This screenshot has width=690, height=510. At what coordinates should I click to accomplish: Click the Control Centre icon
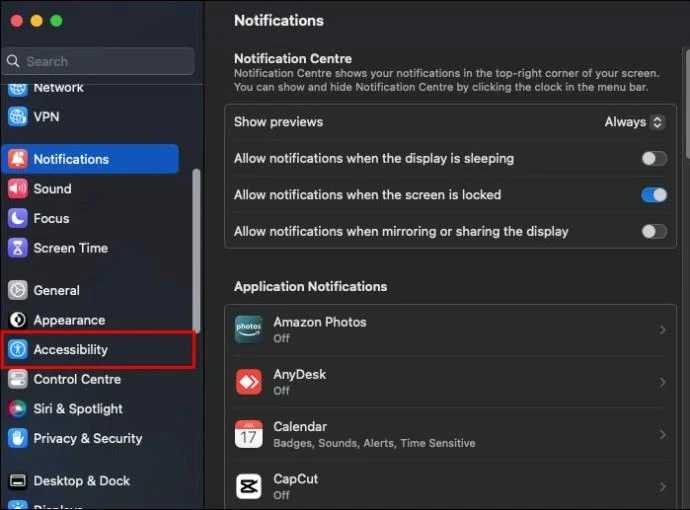tap(18, 379)
